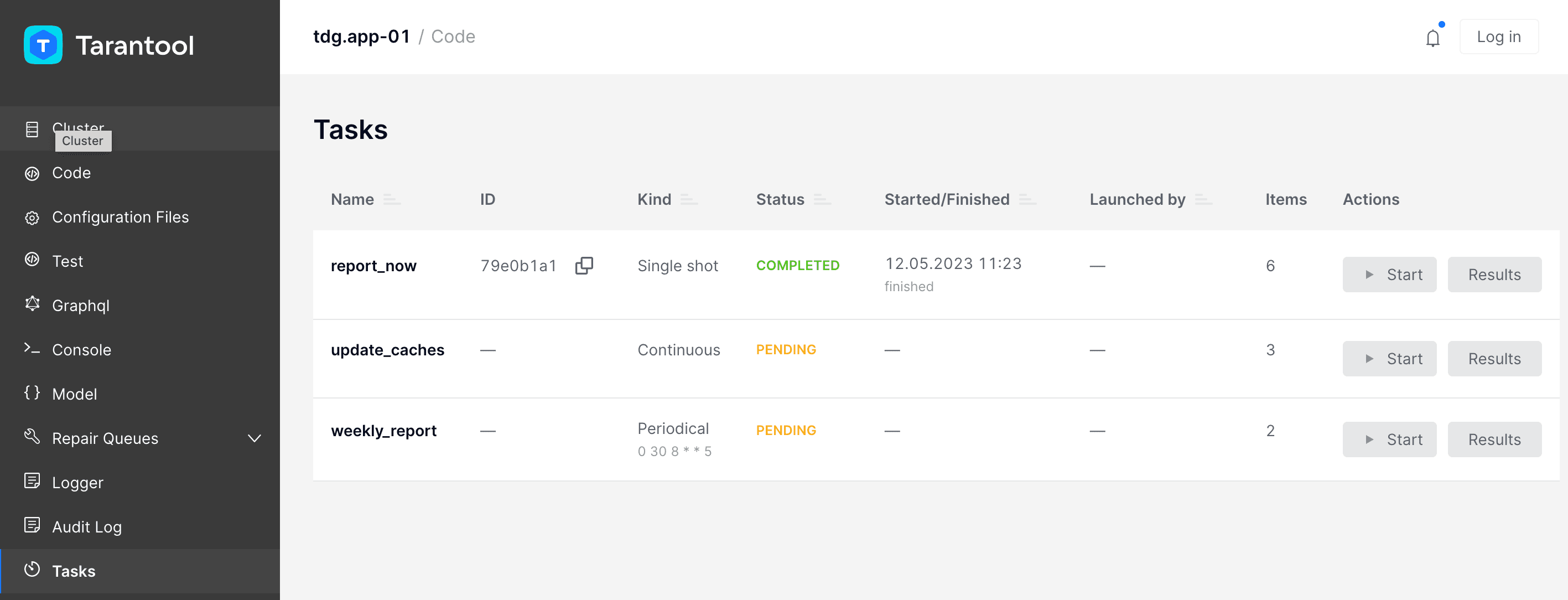Copy the report_now task ID
The image size is (1568, 600).
pyautogui.click(x=584, y=266)
